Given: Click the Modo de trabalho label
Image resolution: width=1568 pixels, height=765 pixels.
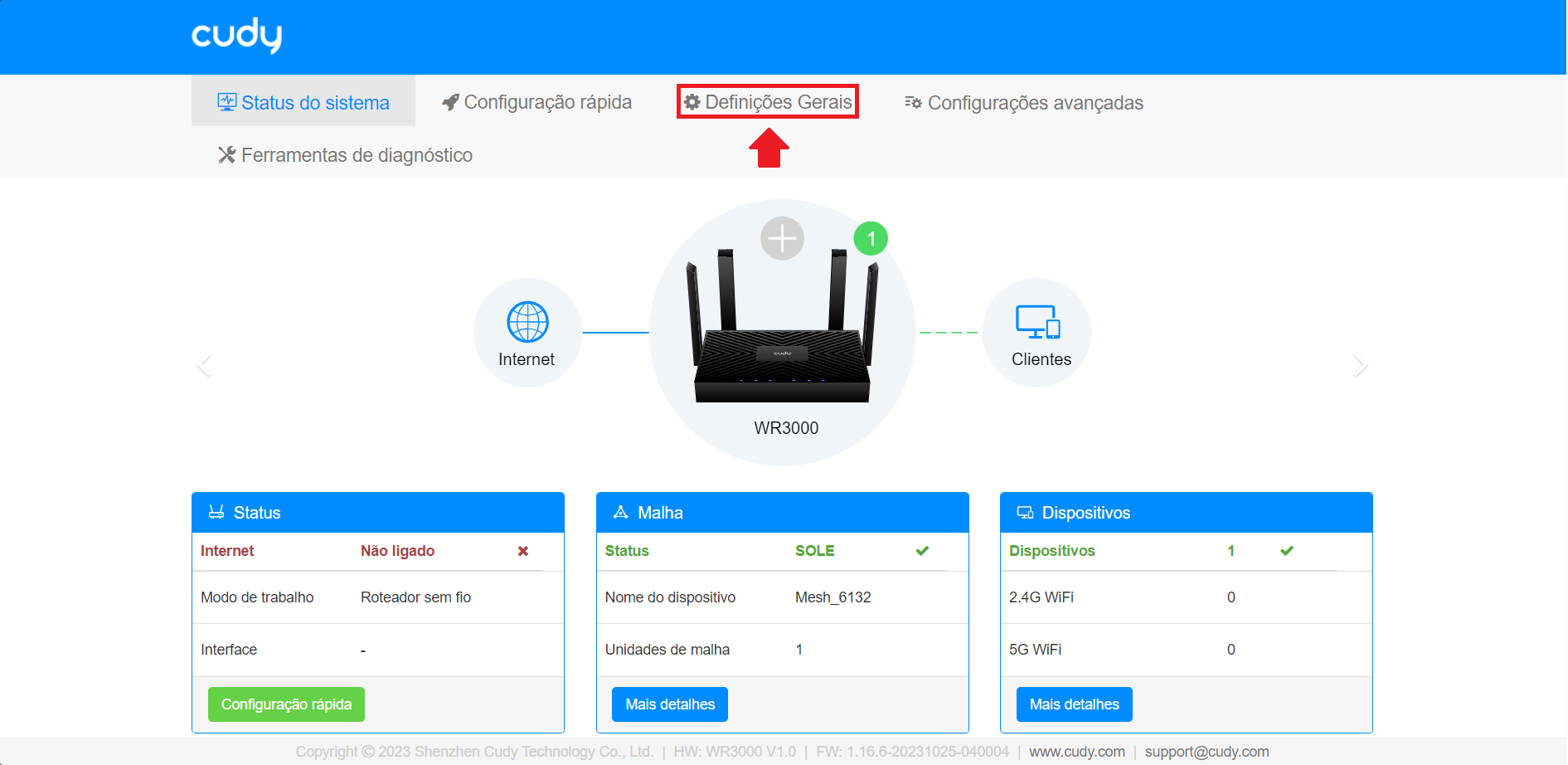Looking at the screenshot, I should (x=257, y=597).
